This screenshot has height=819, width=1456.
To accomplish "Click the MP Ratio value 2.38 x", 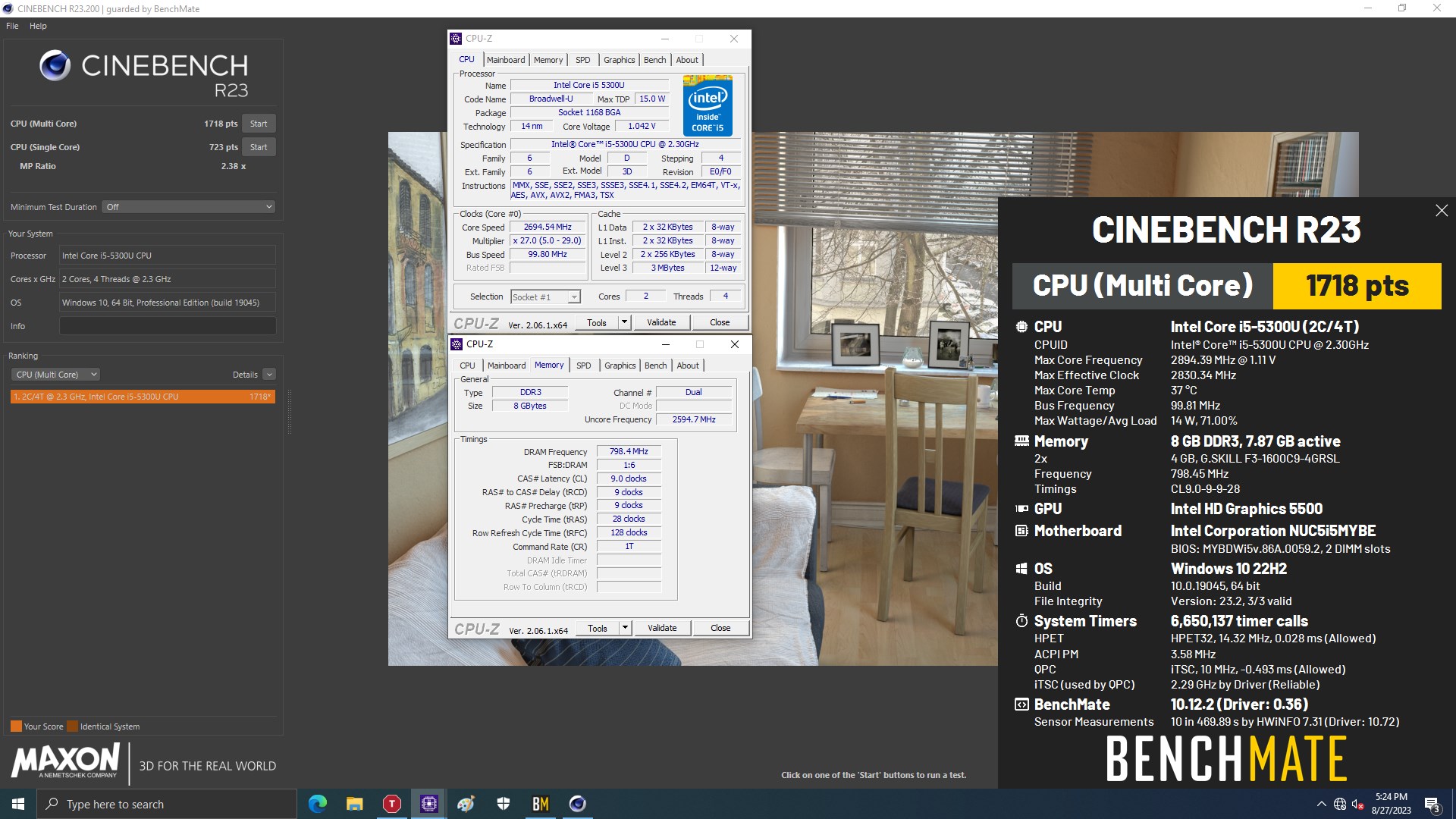I will coord(234,166).
